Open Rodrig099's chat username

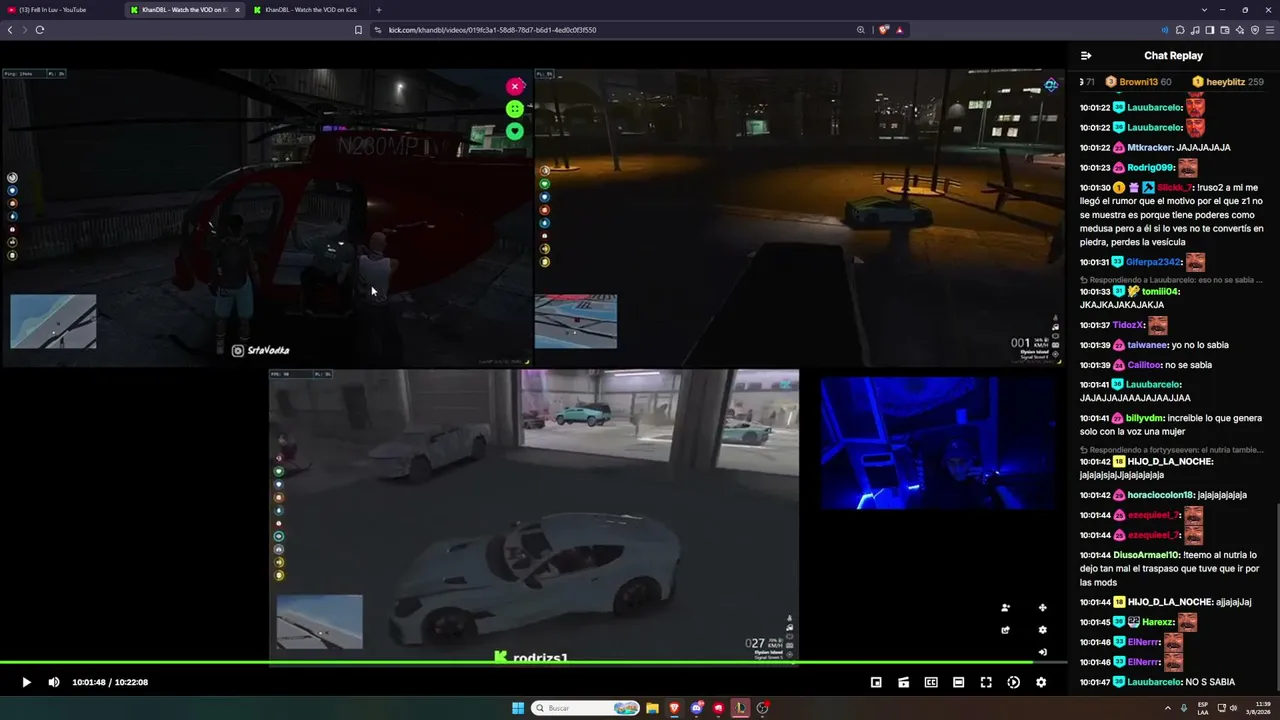pos(1151,168)
